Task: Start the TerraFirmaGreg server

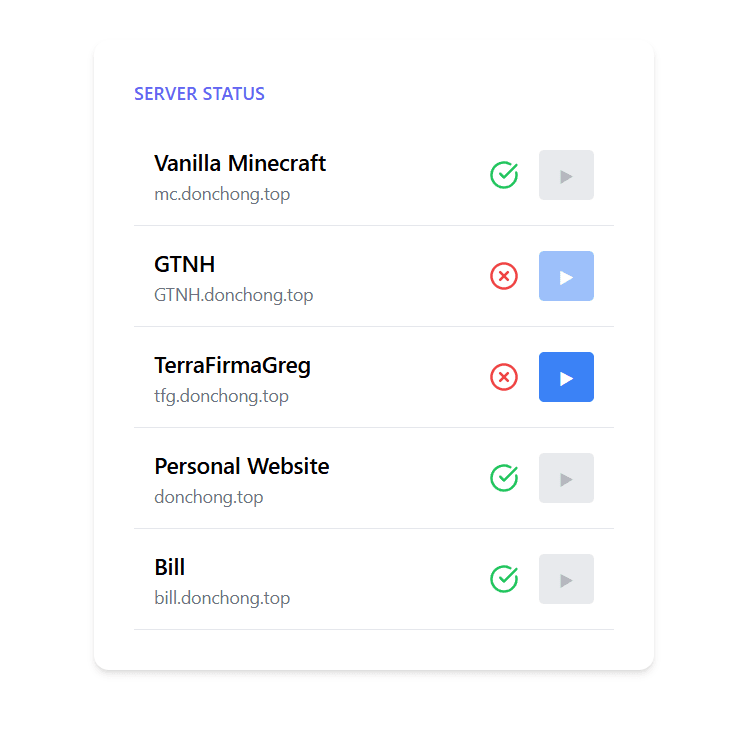Action: click(x=566, y=377)
